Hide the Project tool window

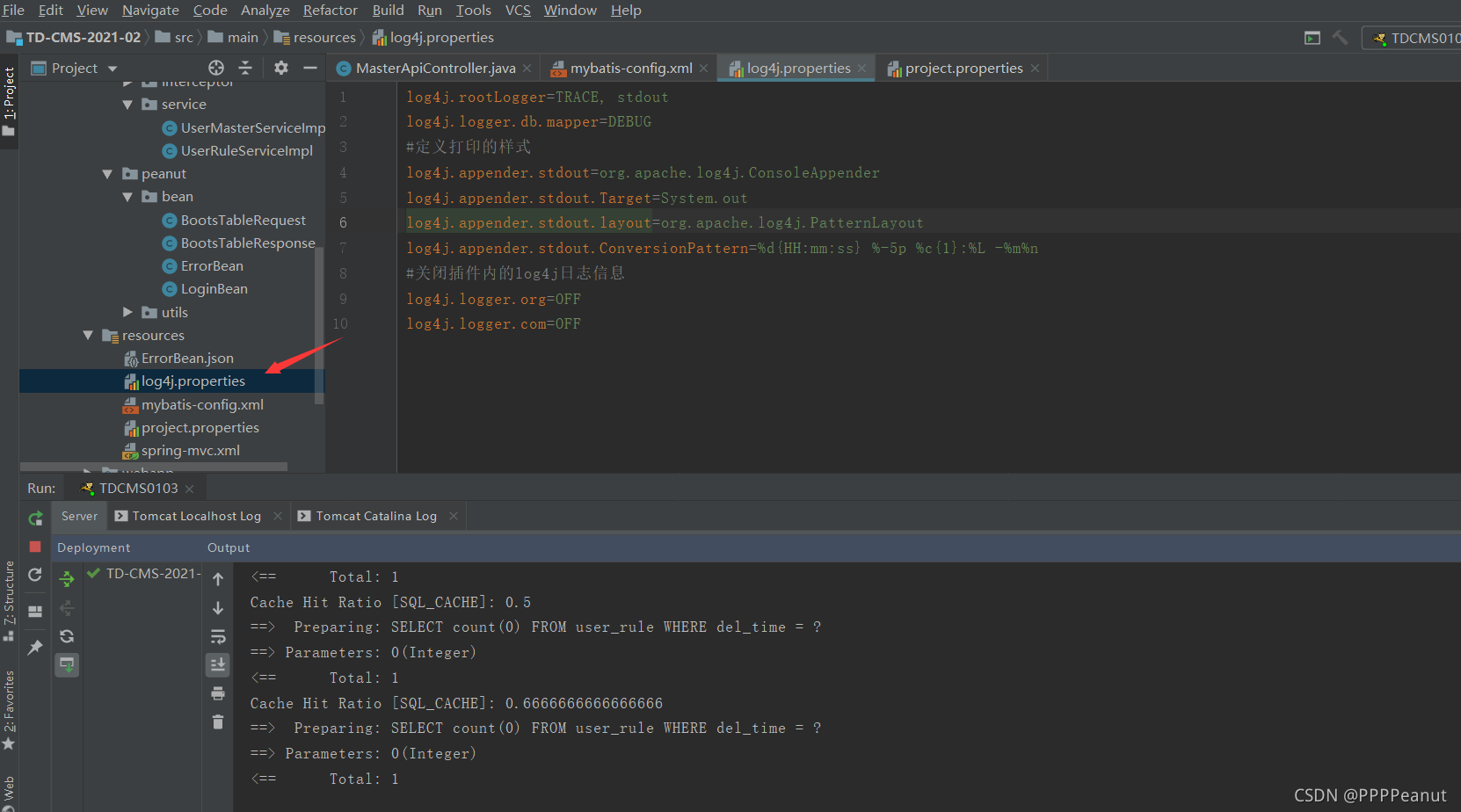click(x=310, y=68)
